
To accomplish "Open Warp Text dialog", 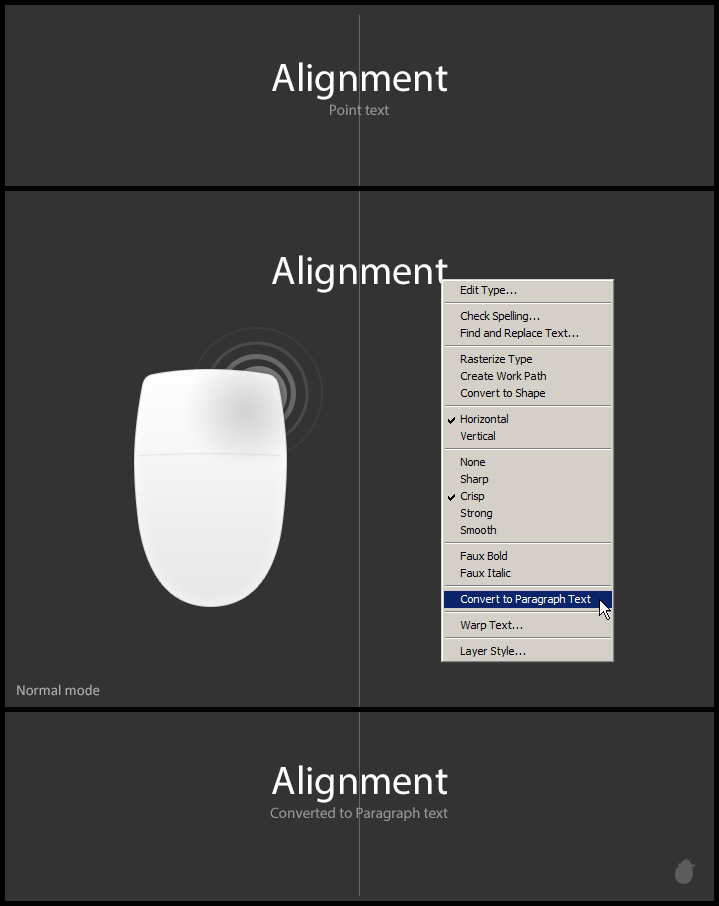I will point(491,625).
